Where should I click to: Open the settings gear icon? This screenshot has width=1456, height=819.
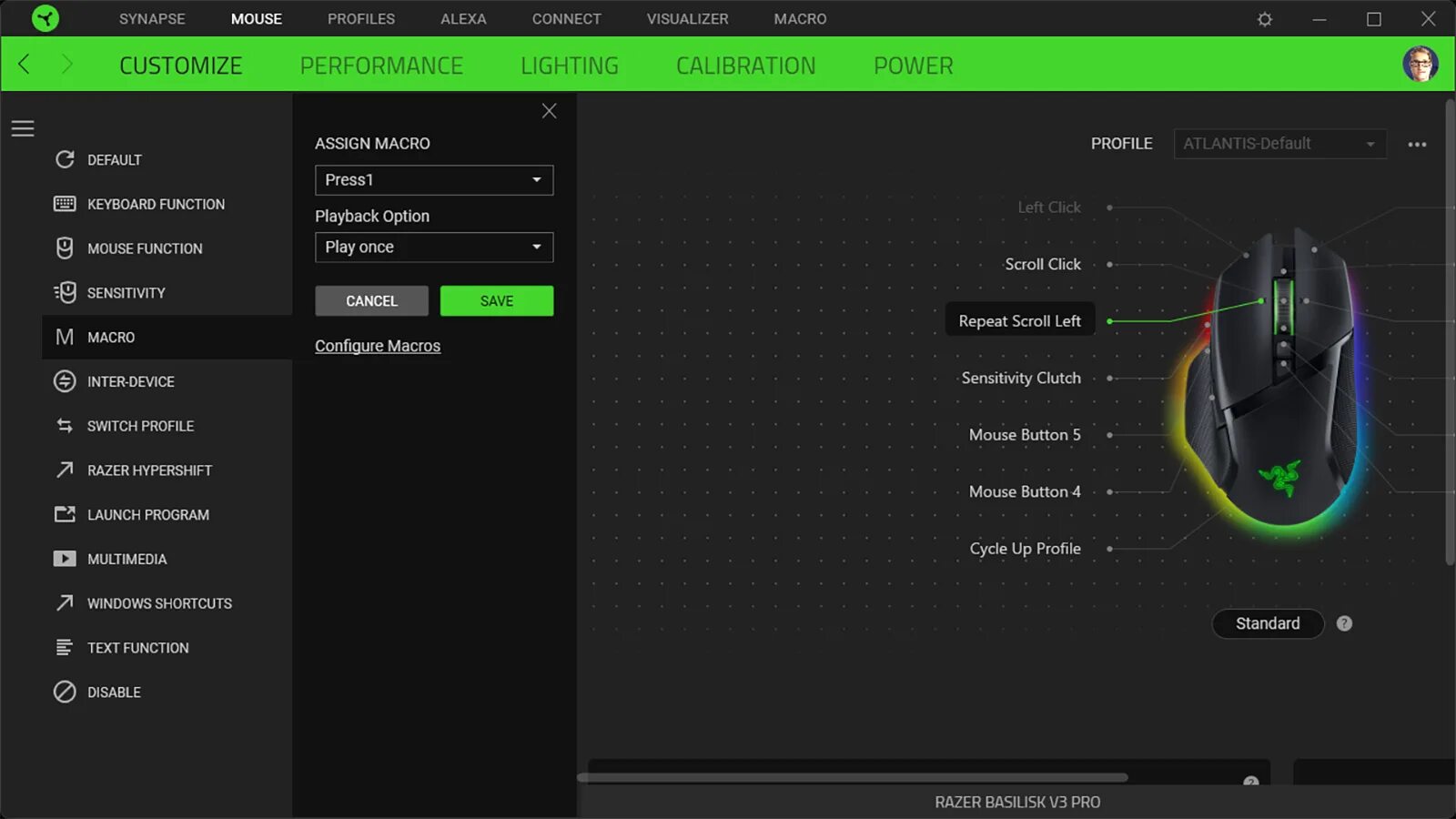[x=1265, y=19]
